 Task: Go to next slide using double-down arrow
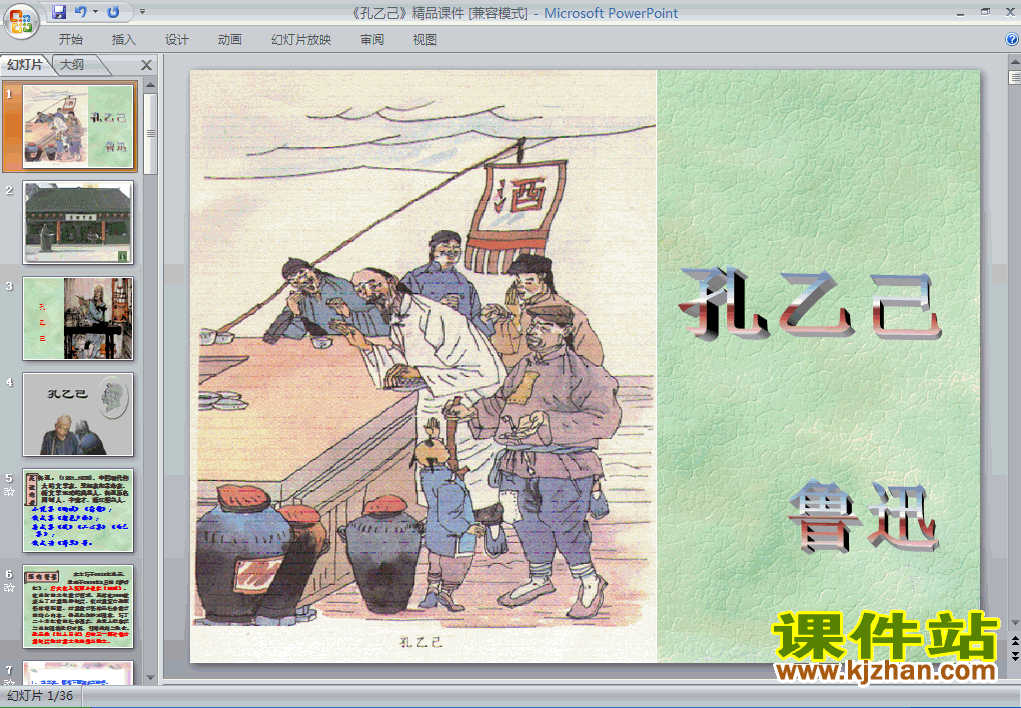(1014, 656)
